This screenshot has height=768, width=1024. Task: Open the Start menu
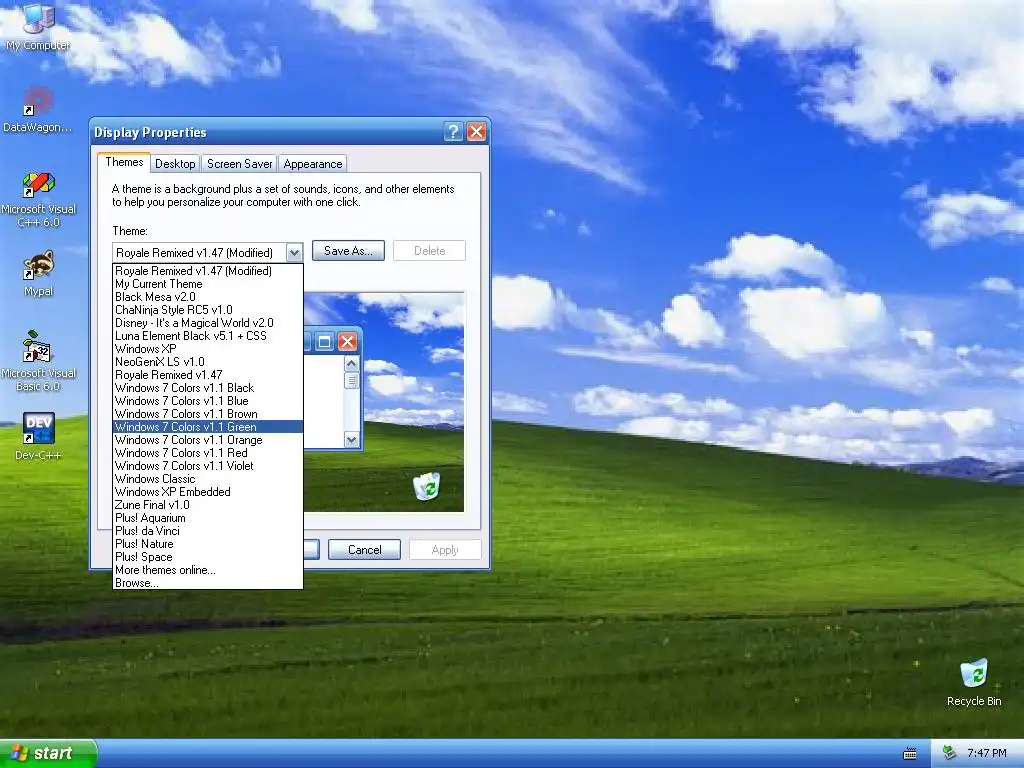coord(47,753)
